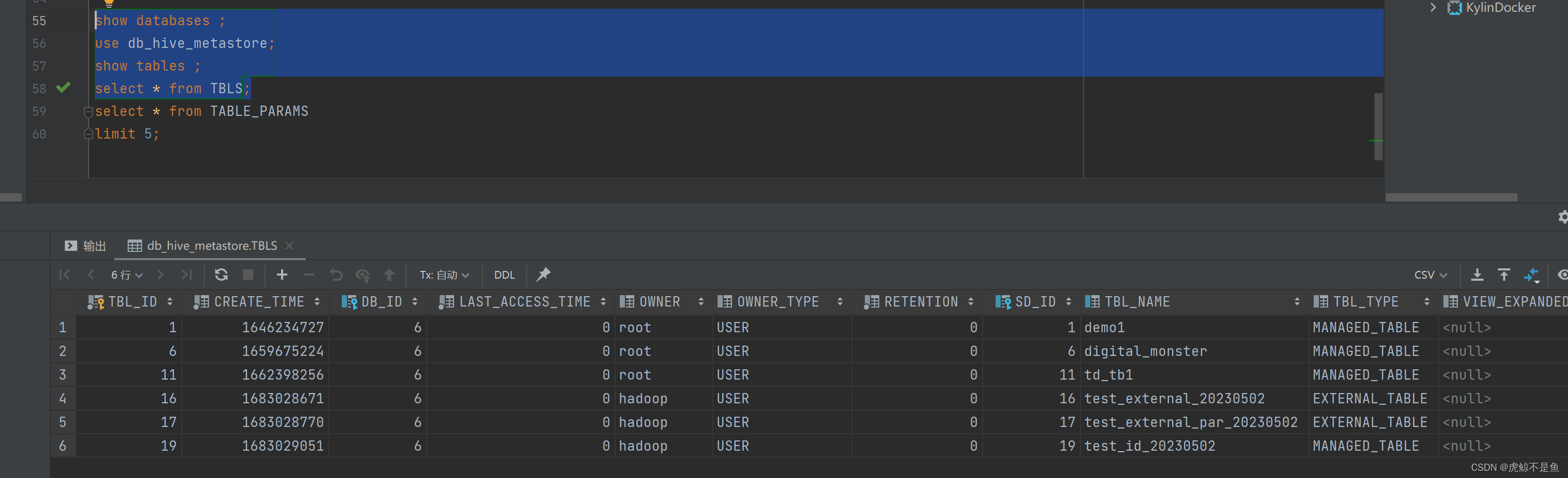This screenshot has width=1568, height=478.
Task: Open the CSV output format dropdown
Action: pyautogui.click(x=1431, y=275)
